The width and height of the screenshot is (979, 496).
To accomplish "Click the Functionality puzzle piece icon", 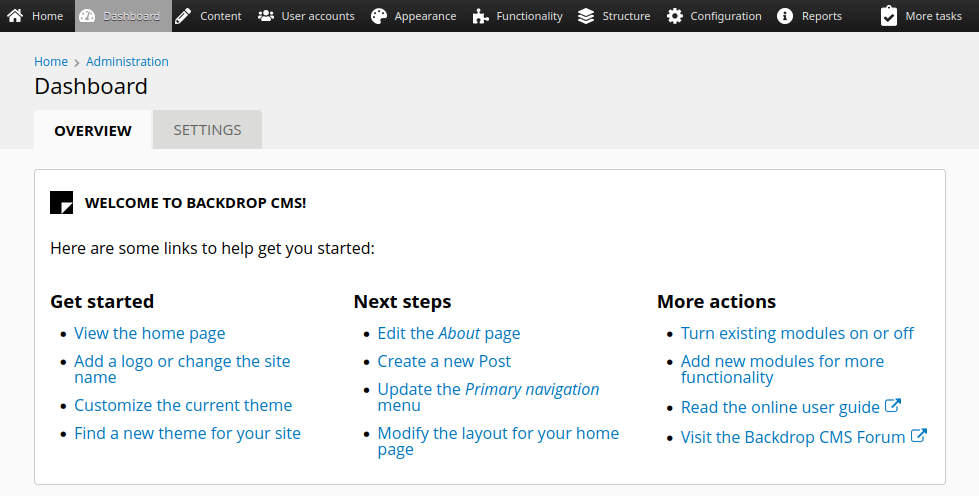I will (x=480, y=16).
